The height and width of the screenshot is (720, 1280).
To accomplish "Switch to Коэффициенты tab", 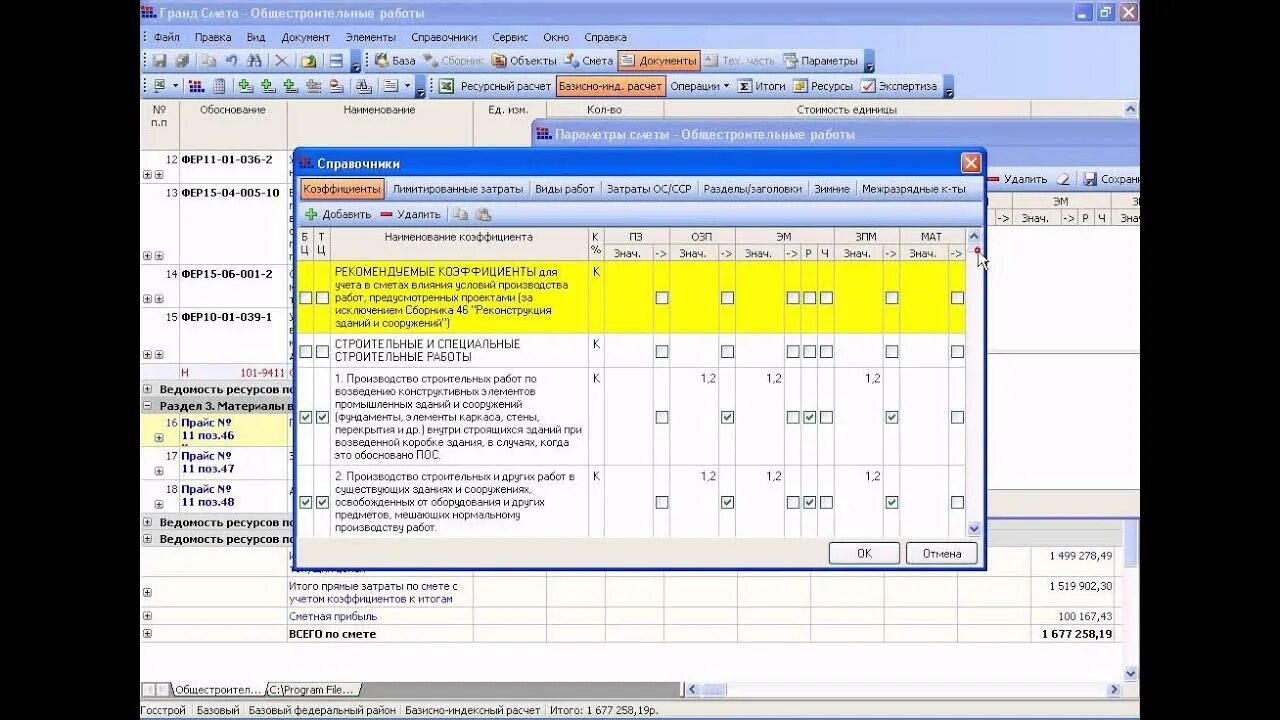I will click(x=342, y=189).
